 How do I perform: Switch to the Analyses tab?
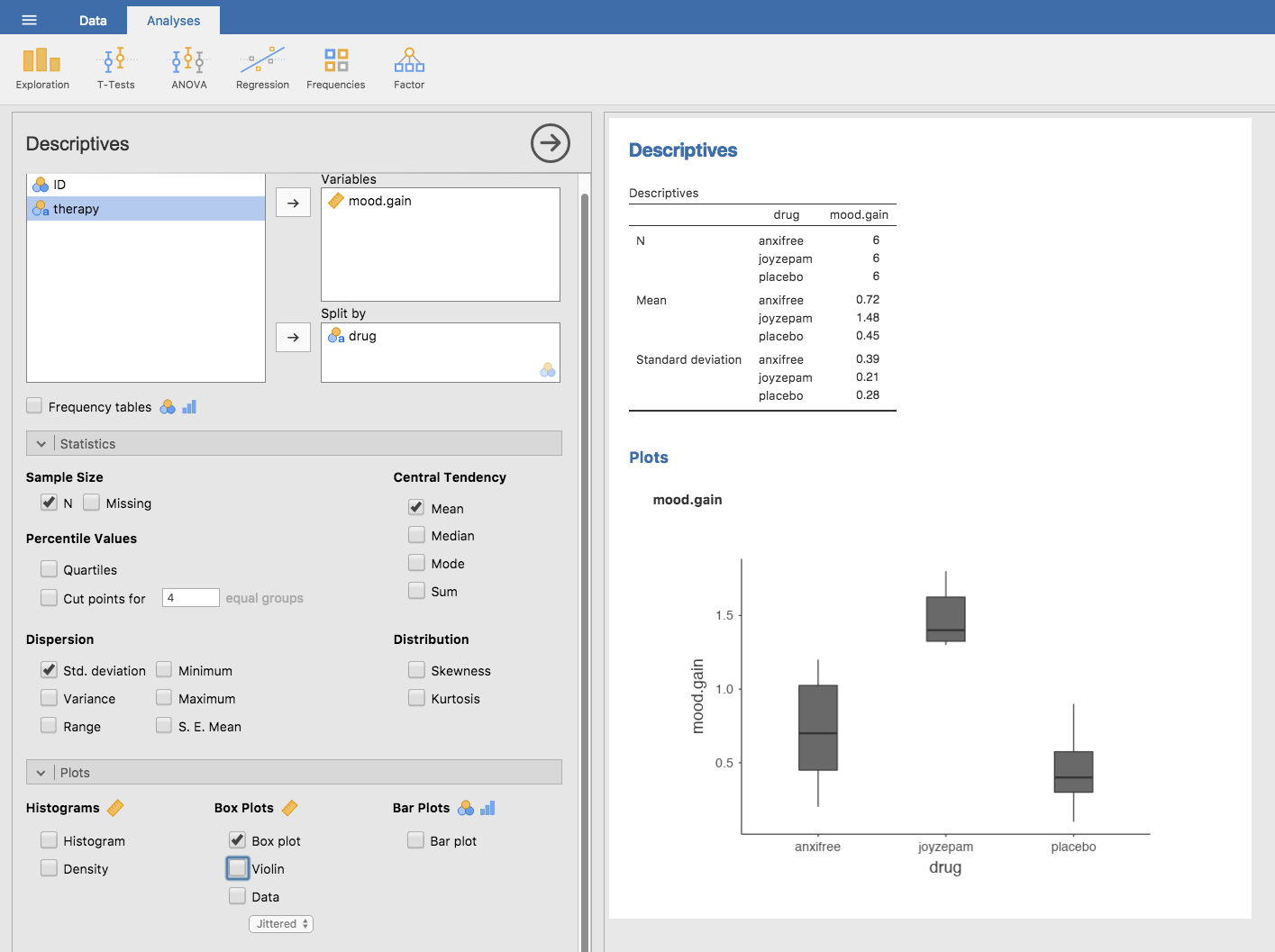pyautogui.click(x=173, y=20)
